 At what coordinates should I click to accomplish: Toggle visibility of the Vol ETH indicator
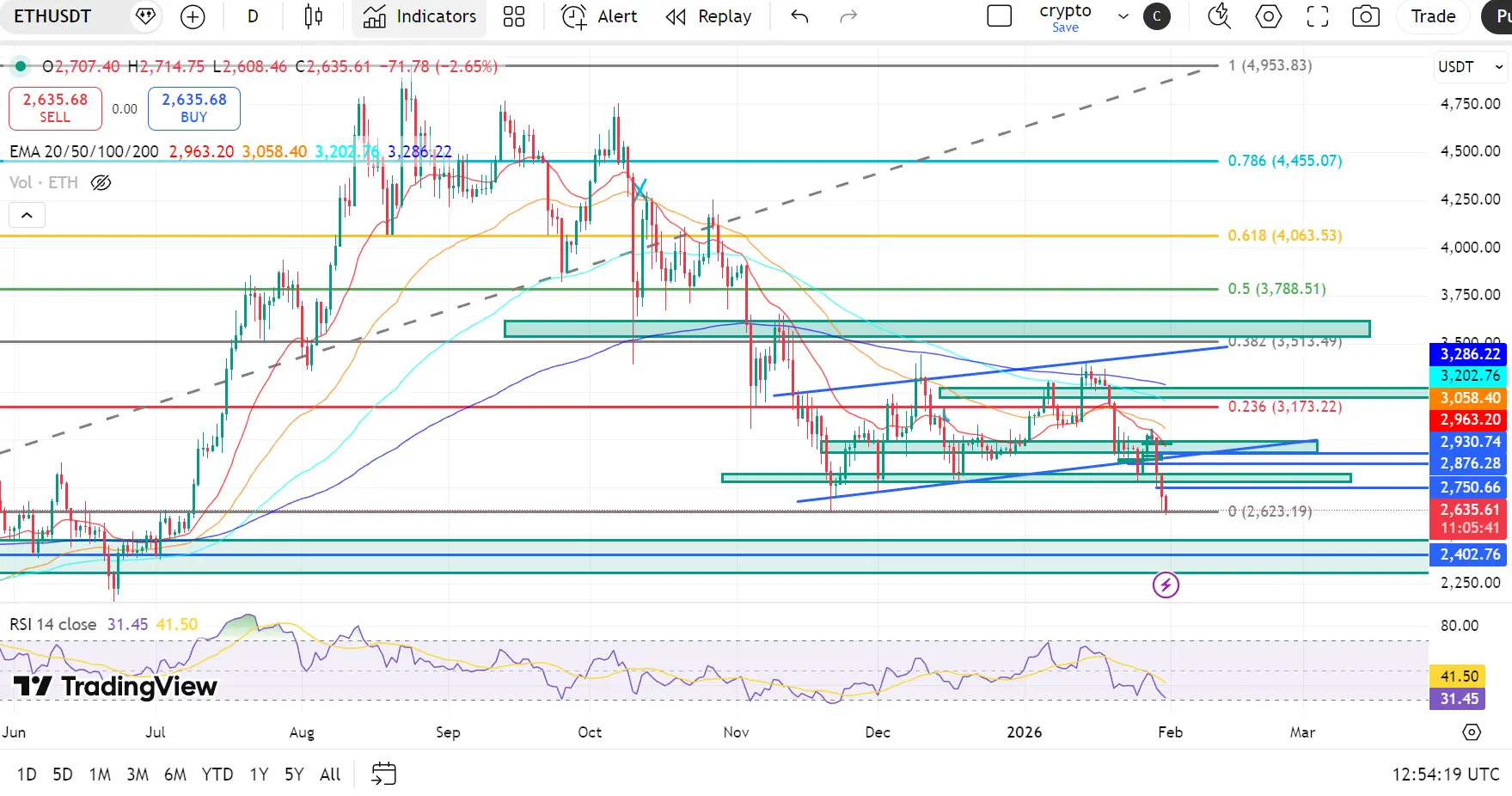coord(101,182)
